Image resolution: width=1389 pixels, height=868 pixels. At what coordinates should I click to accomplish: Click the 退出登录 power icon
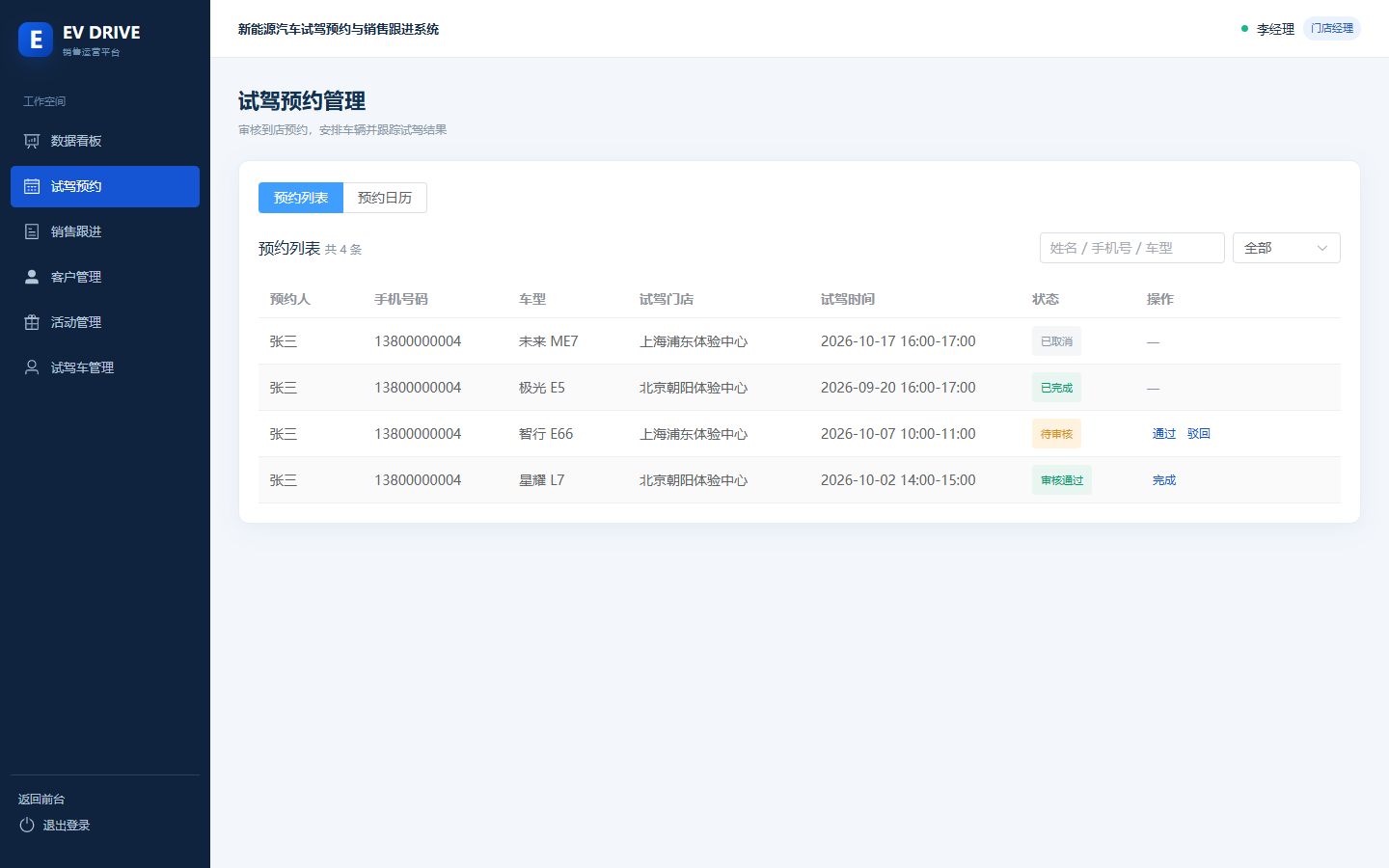tap(27, 825)
